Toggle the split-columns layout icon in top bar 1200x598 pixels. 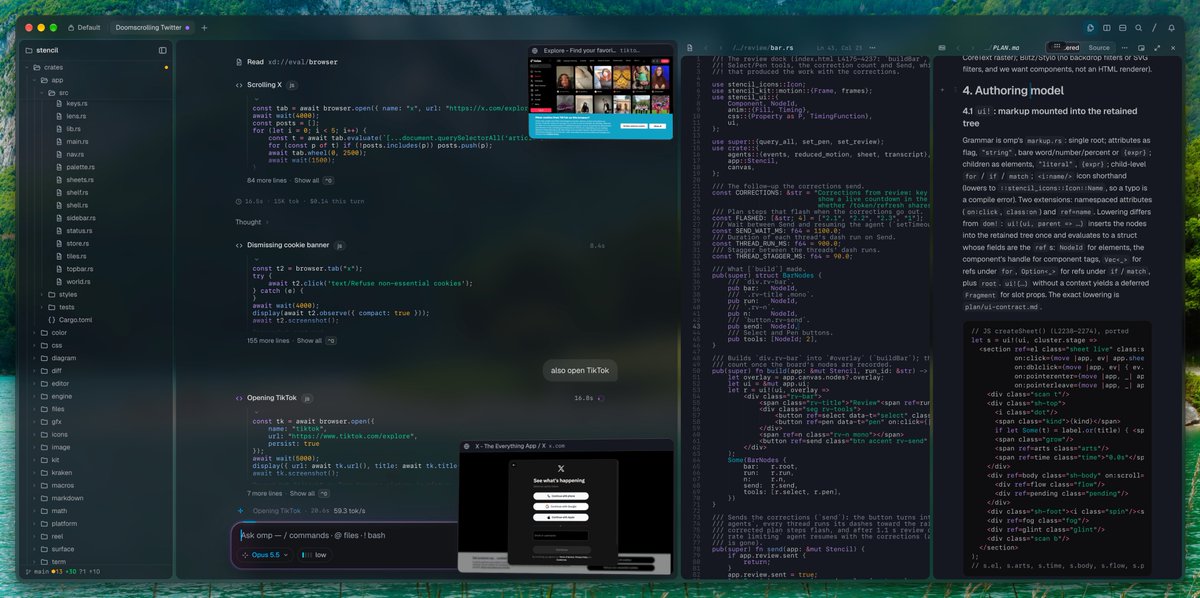pos(1107,28)
